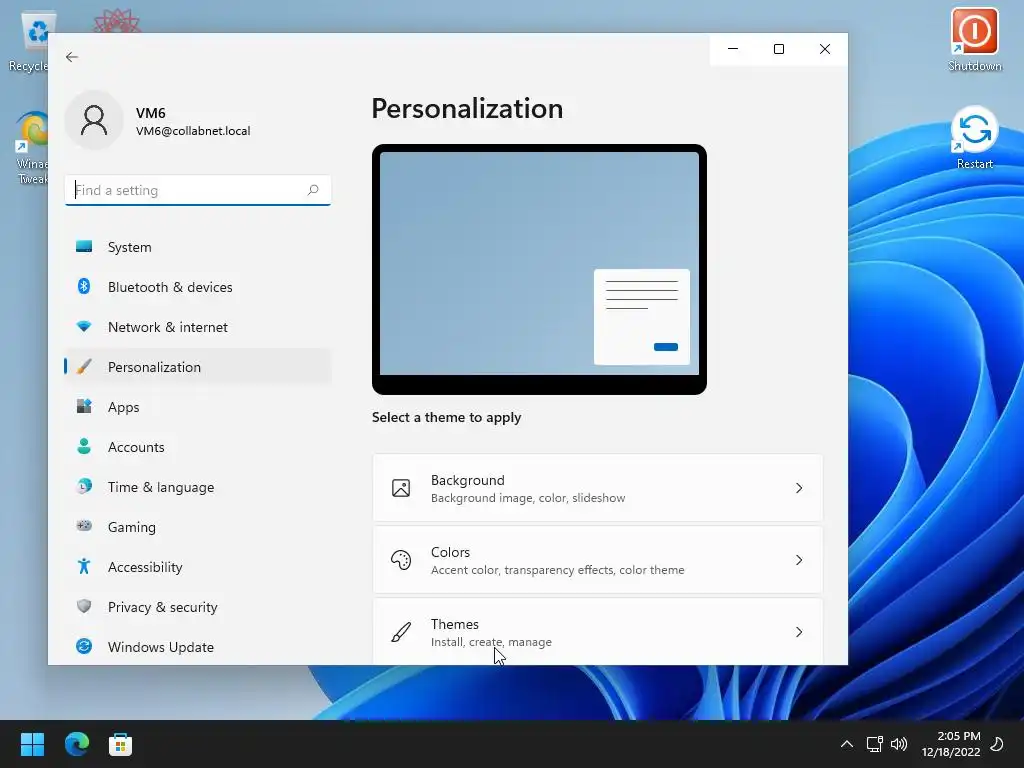The image size is (1024, 768).
Task: Click the theme preview monitor image
Action: [x=539, y=269]
